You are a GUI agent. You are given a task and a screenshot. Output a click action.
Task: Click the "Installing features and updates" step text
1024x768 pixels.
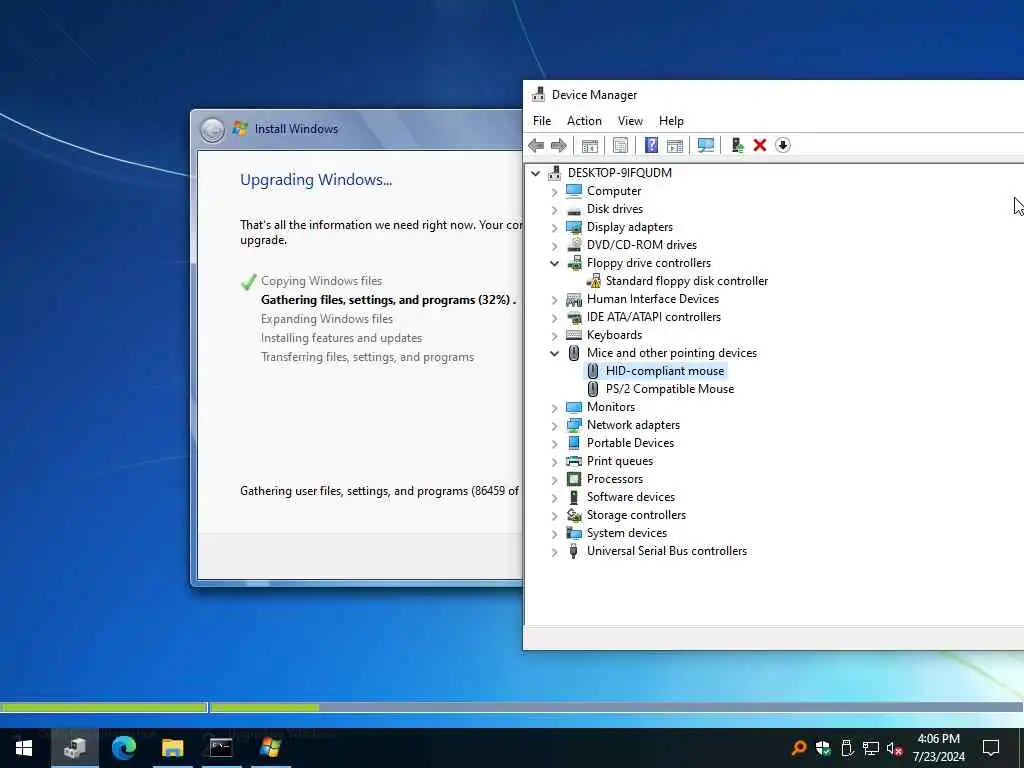(x=342, y=338)
